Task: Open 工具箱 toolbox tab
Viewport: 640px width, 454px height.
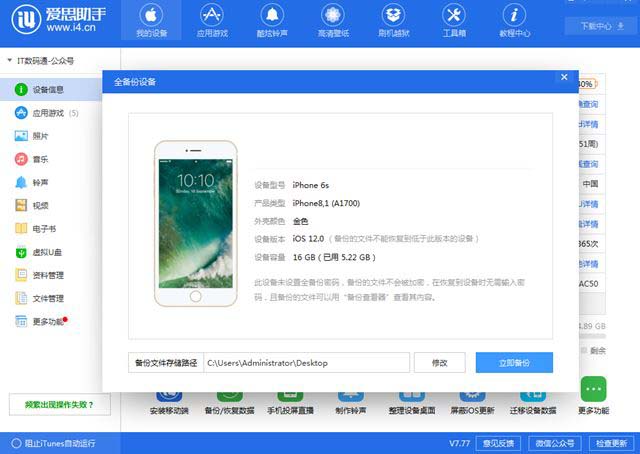Action: click(x=454, y=20)
